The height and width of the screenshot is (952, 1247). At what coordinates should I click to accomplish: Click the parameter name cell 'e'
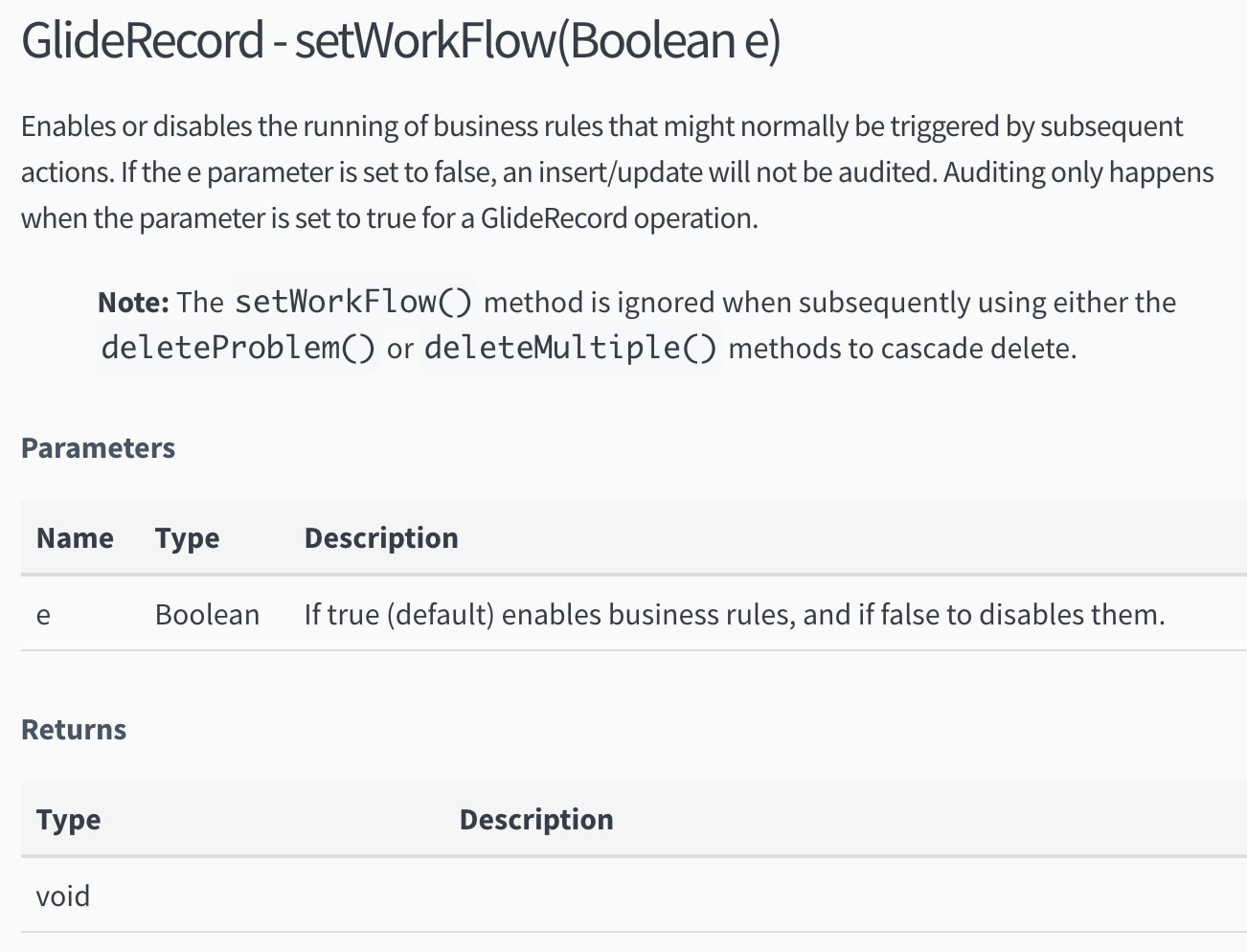[x=43, y=615]
